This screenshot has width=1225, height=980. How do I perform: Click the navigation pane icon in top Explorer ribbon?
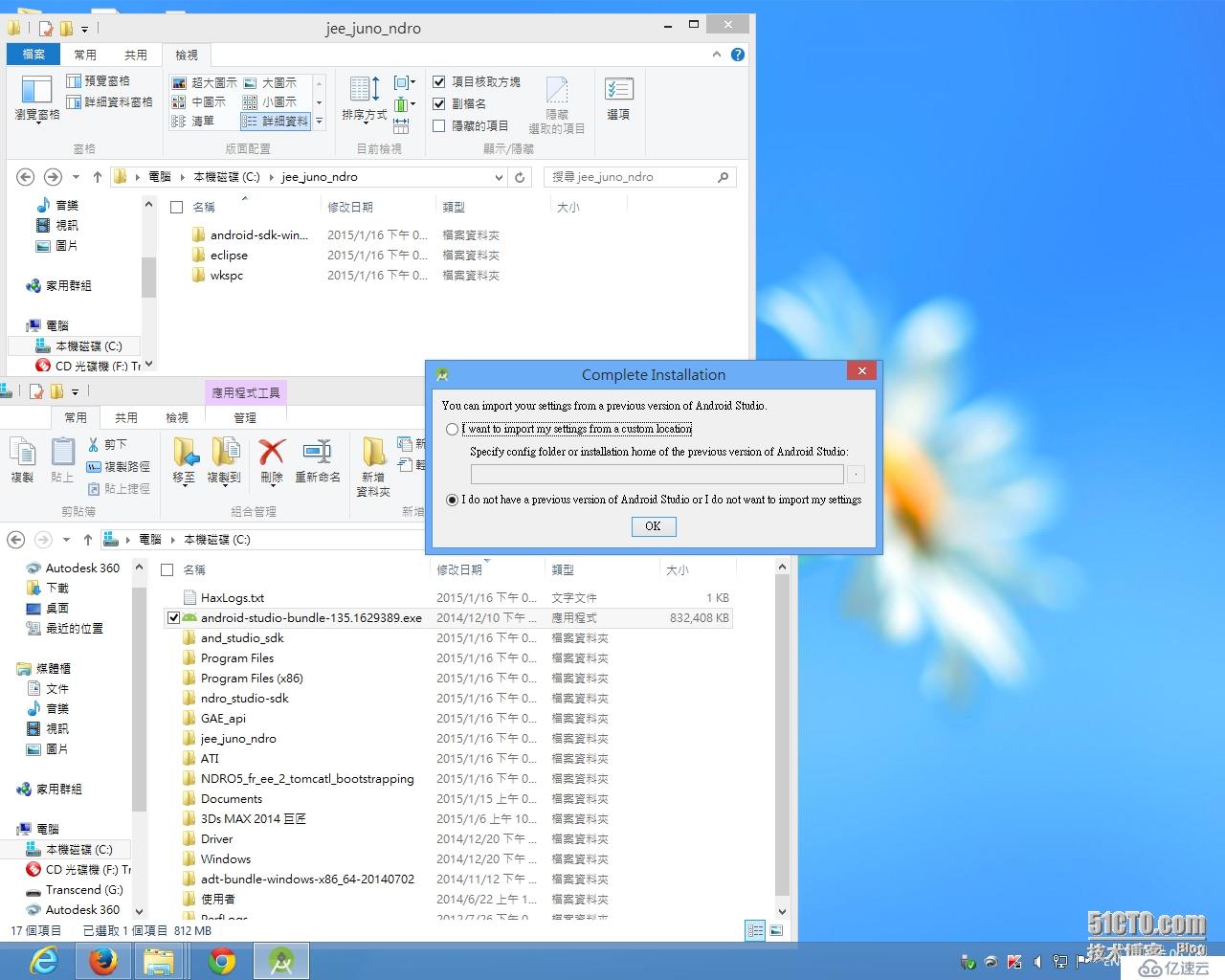pyautogui.click(x=36, y=90)
